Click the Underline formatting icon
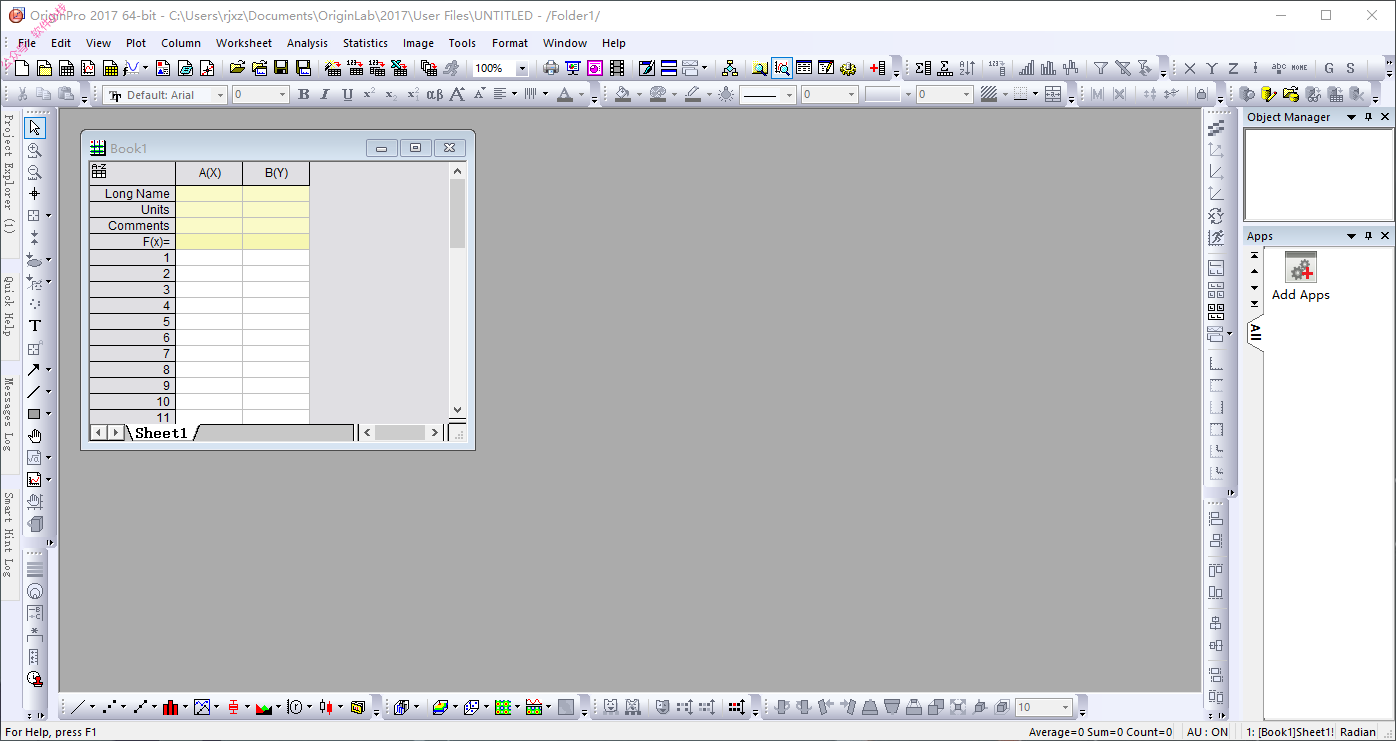Image resolution: width=1396 pixels, height=741 pixels. (x=347, y=94)
